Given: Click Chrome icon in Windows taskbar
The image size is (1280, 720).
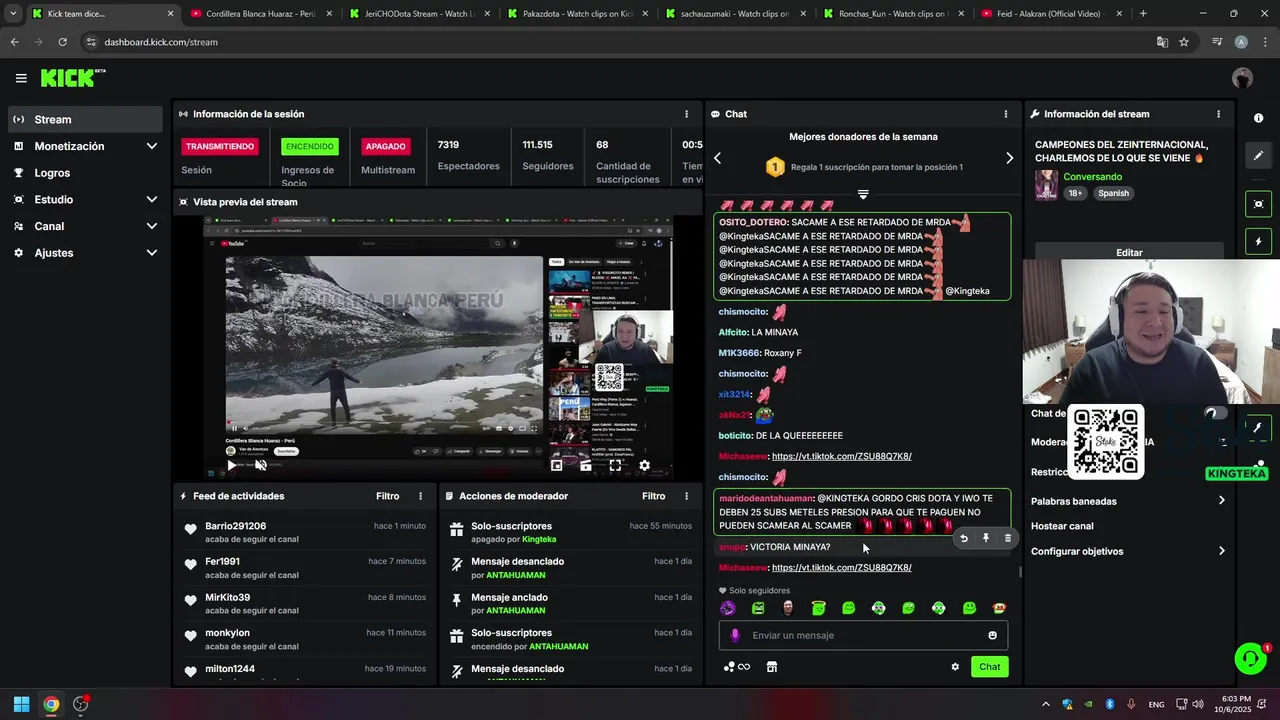Looking at the screenshot, I should [x=51, y=704].
